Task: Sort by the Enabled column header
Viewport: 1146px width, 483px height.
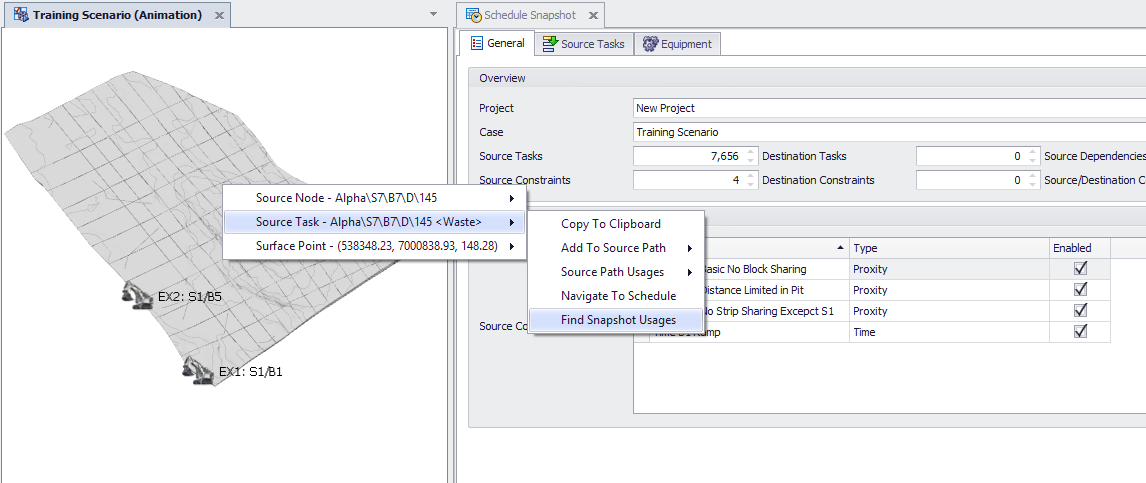Action: (x=1079, y=248)
